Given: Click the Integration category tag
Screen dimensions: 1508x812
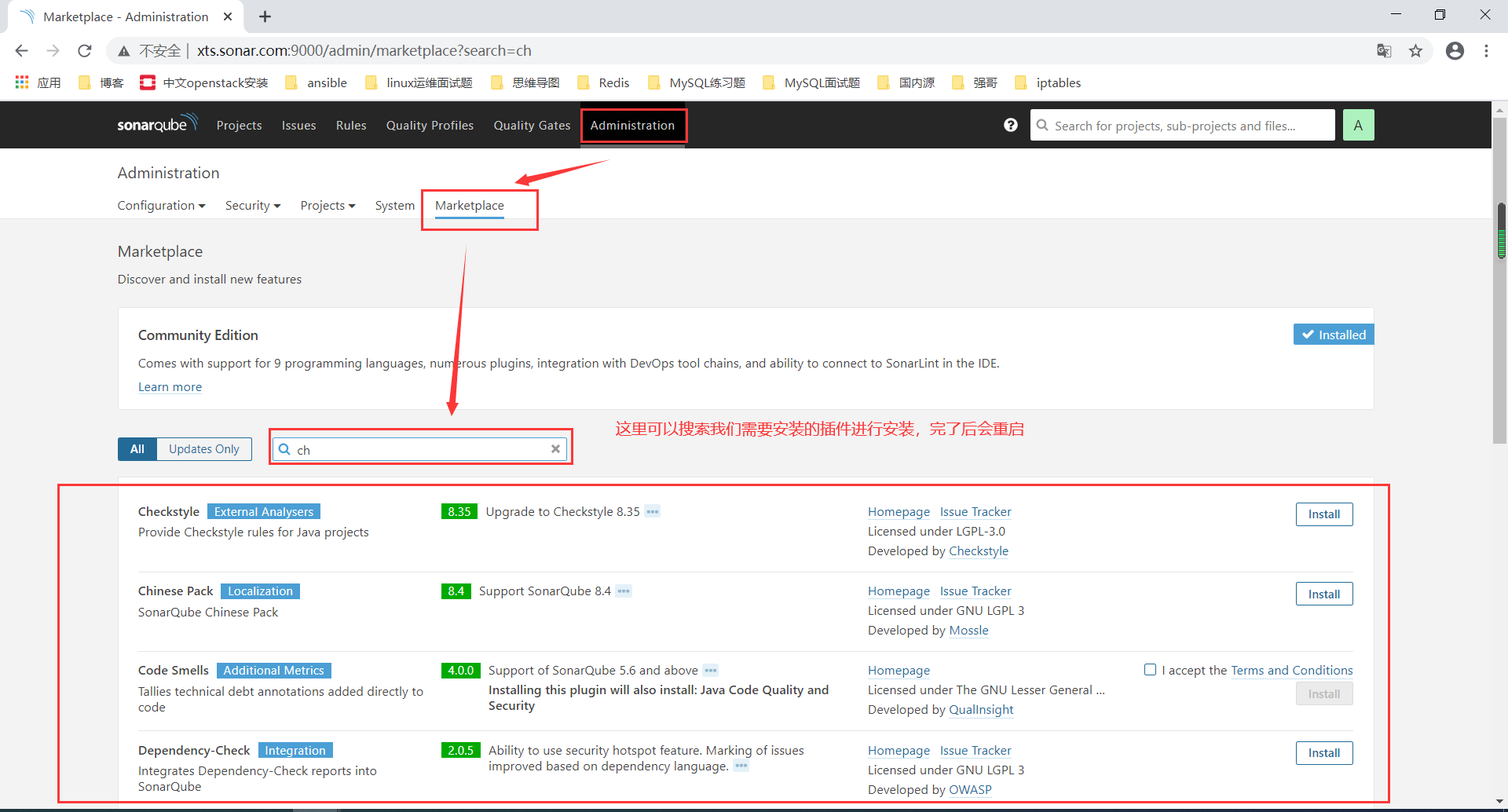Looking at the screenshot, I should (295, 751).
